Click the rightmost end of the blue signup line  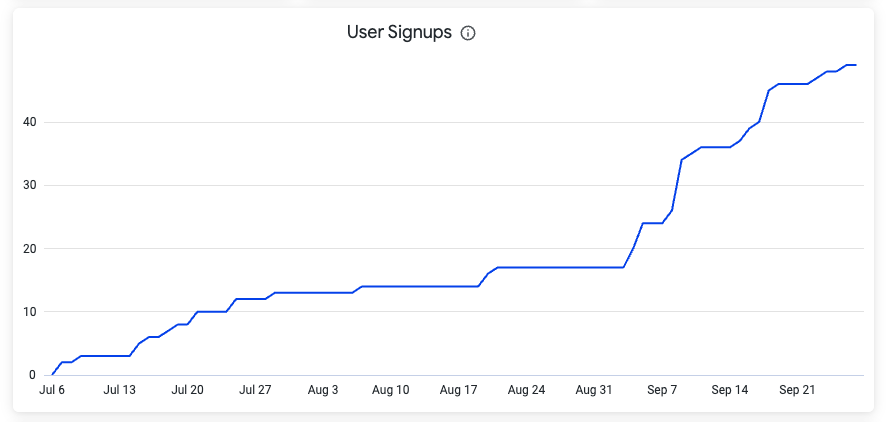[x=855, y=65]
